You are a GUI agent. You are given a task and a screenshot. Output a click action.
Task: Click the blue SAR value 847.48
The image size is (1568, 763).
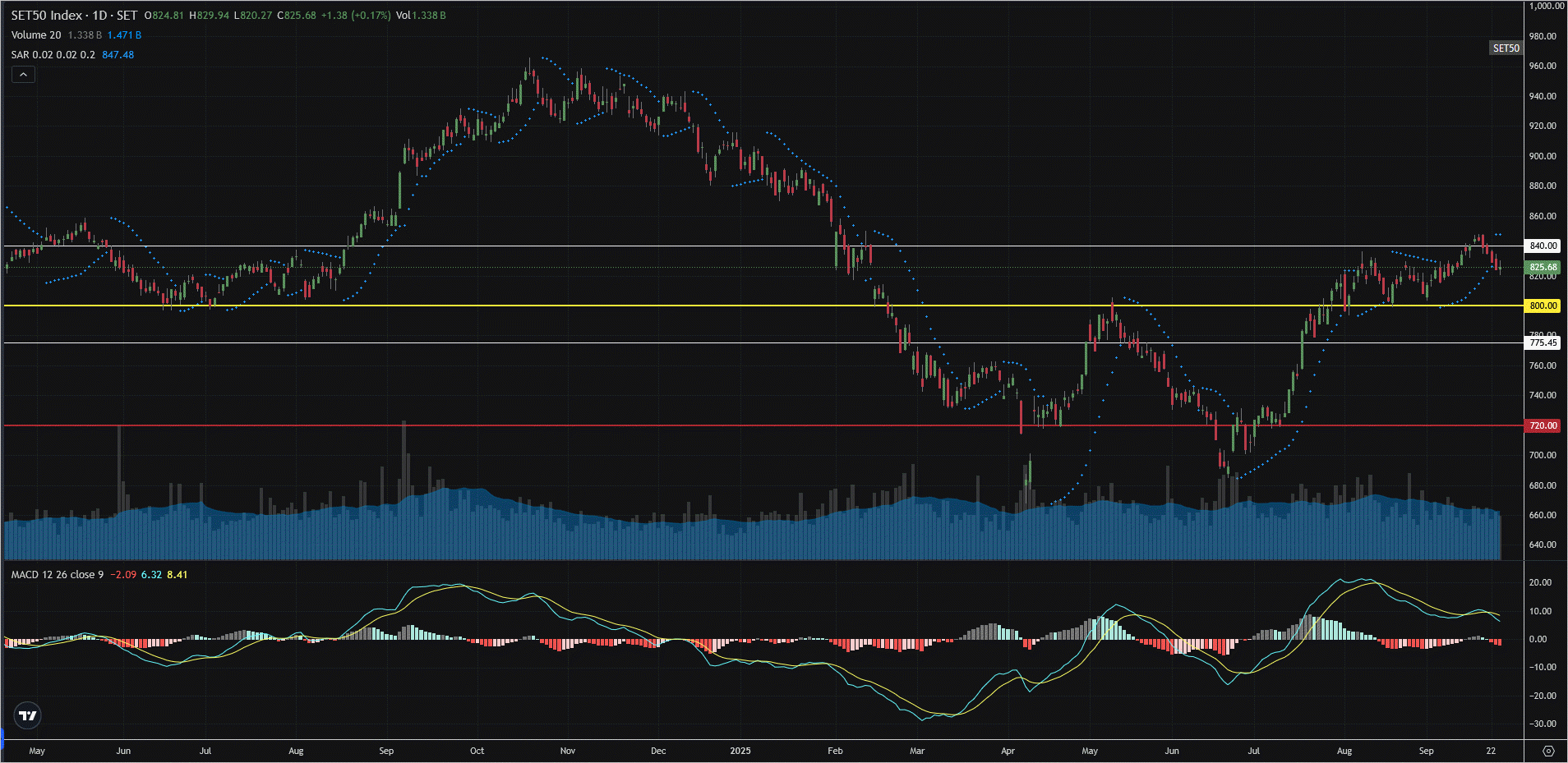pos(118,55)
